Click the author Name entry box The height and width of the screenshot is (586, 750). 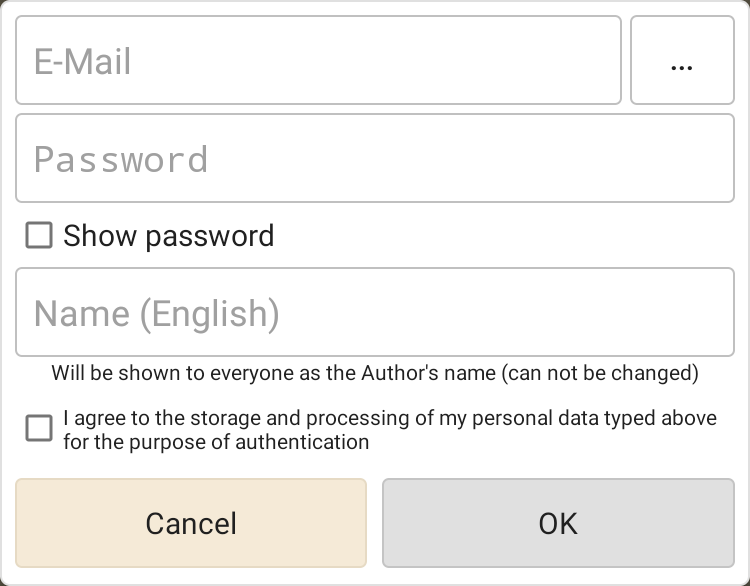click(x=375, y=313)
